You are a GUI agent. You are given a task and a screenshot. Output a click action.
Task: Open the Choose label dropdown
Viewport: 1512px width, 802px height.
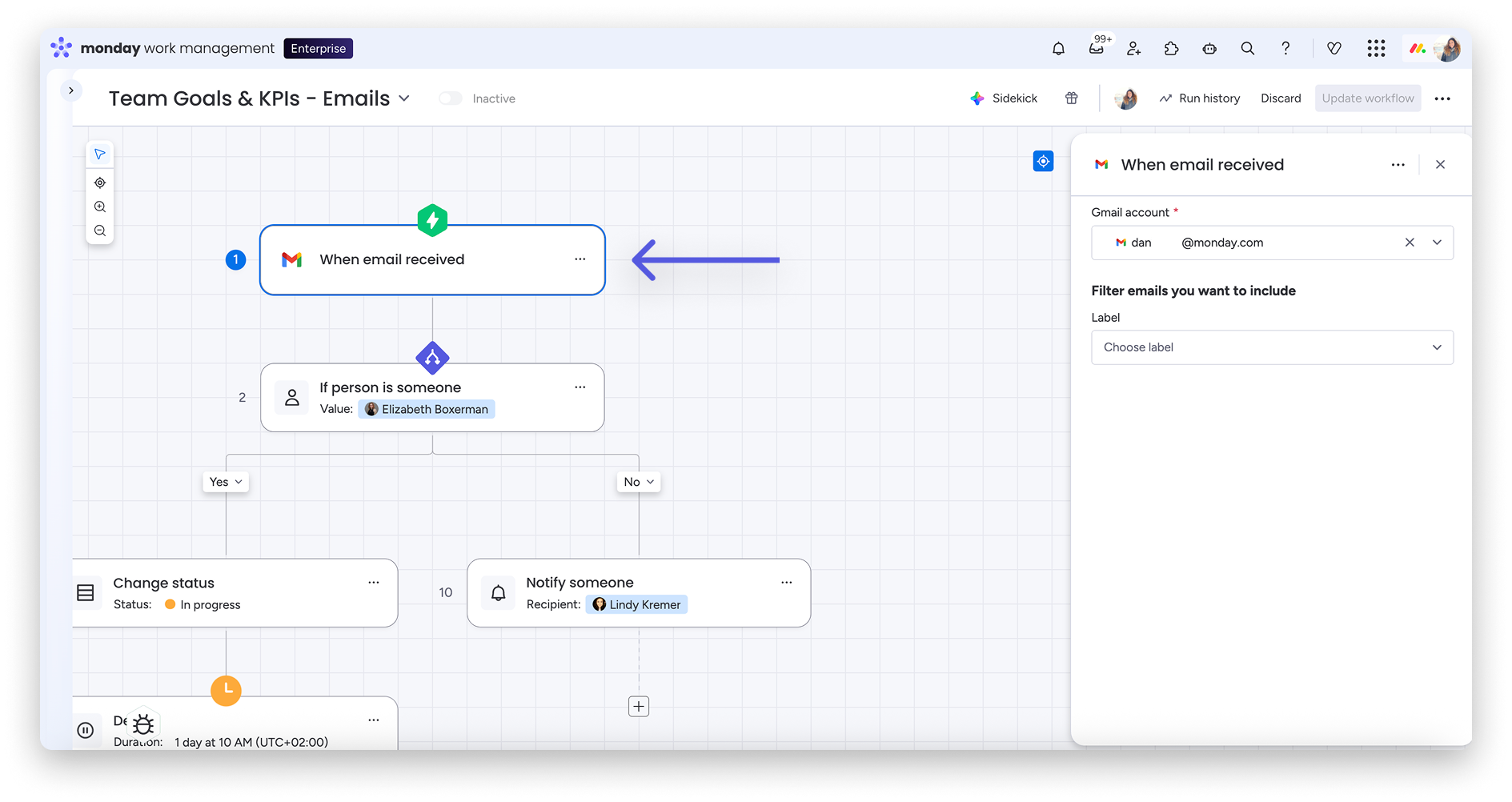click(1272, 347)
